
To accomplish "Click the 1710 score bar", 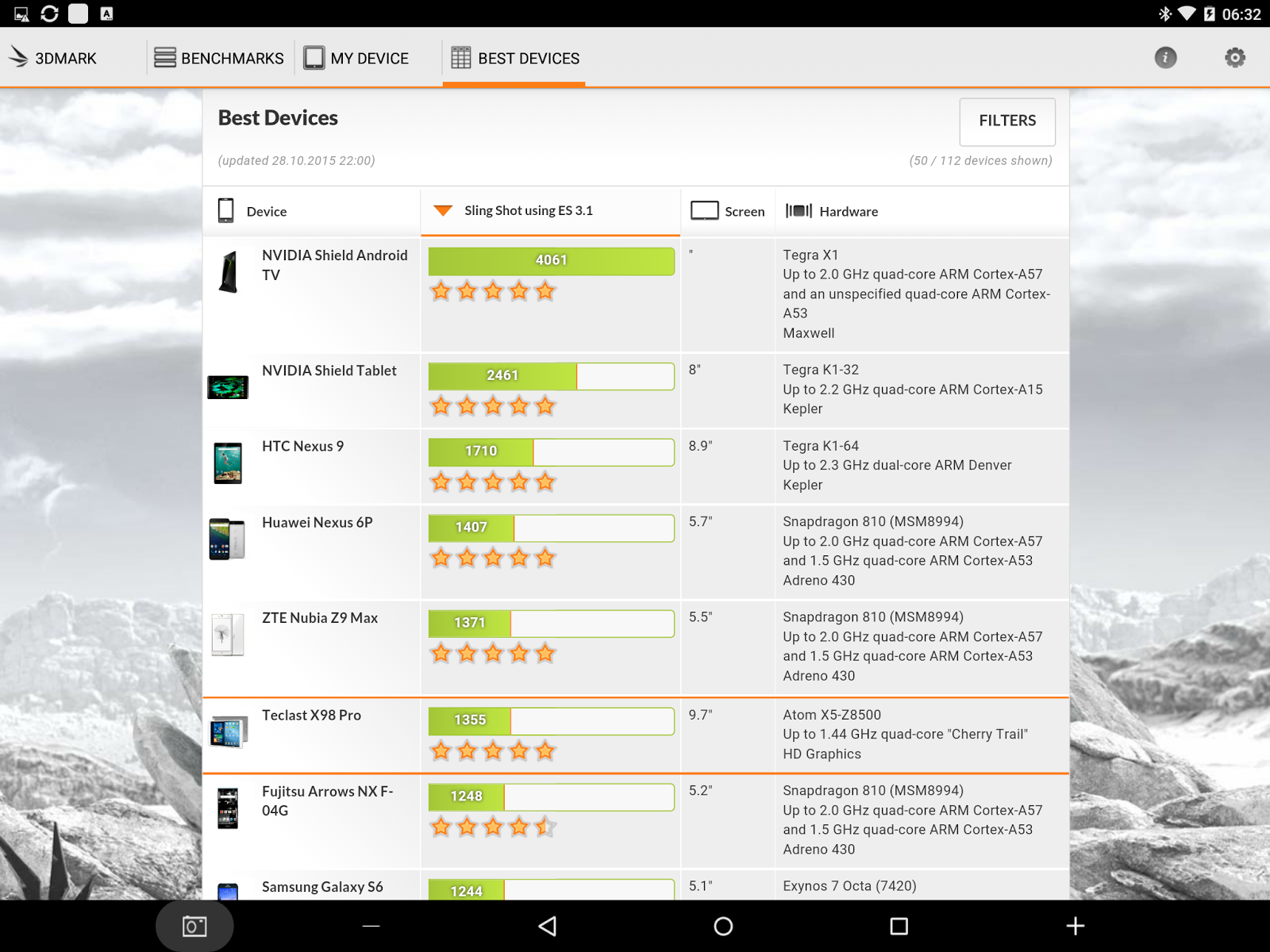I will pyautogui.click(x=552, y=451).
